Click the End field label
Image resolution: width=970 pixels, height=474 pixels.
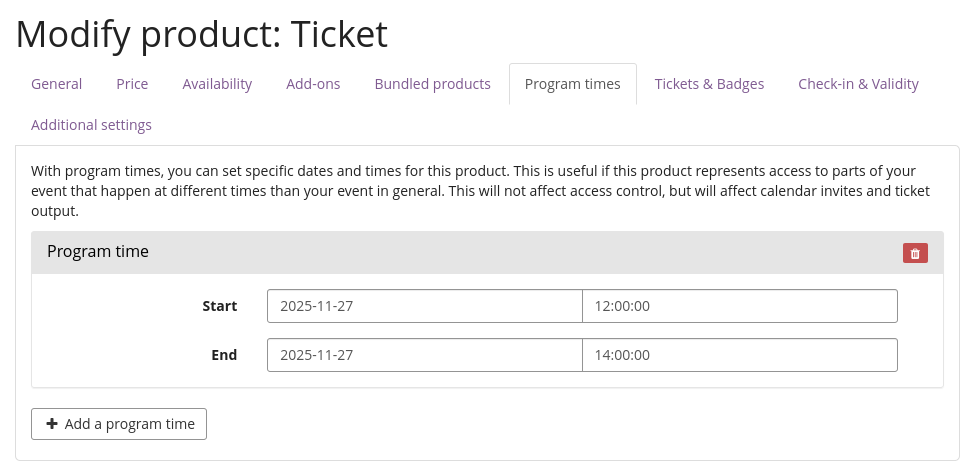[x=223, y=355]
